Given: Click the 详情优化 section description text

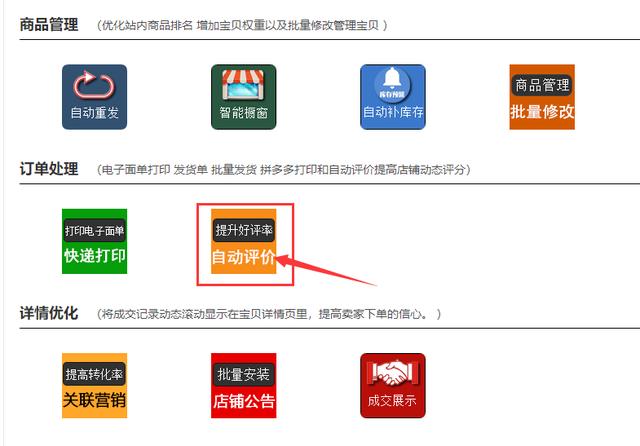Looking at the screenshot, I should tap(270, 315).
